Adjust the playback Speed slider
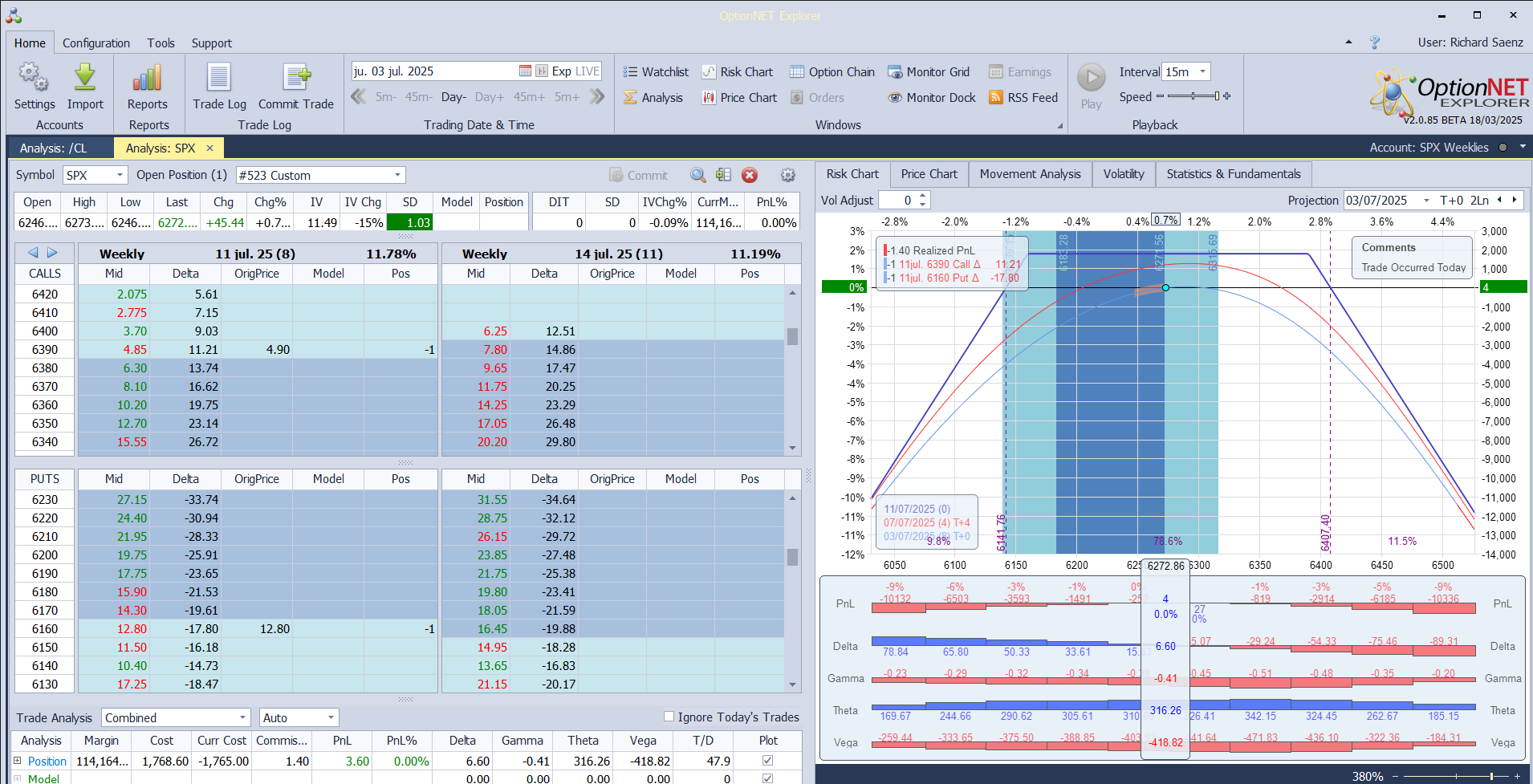Viewport: 1533px width, 784px height. [1193, 96]
